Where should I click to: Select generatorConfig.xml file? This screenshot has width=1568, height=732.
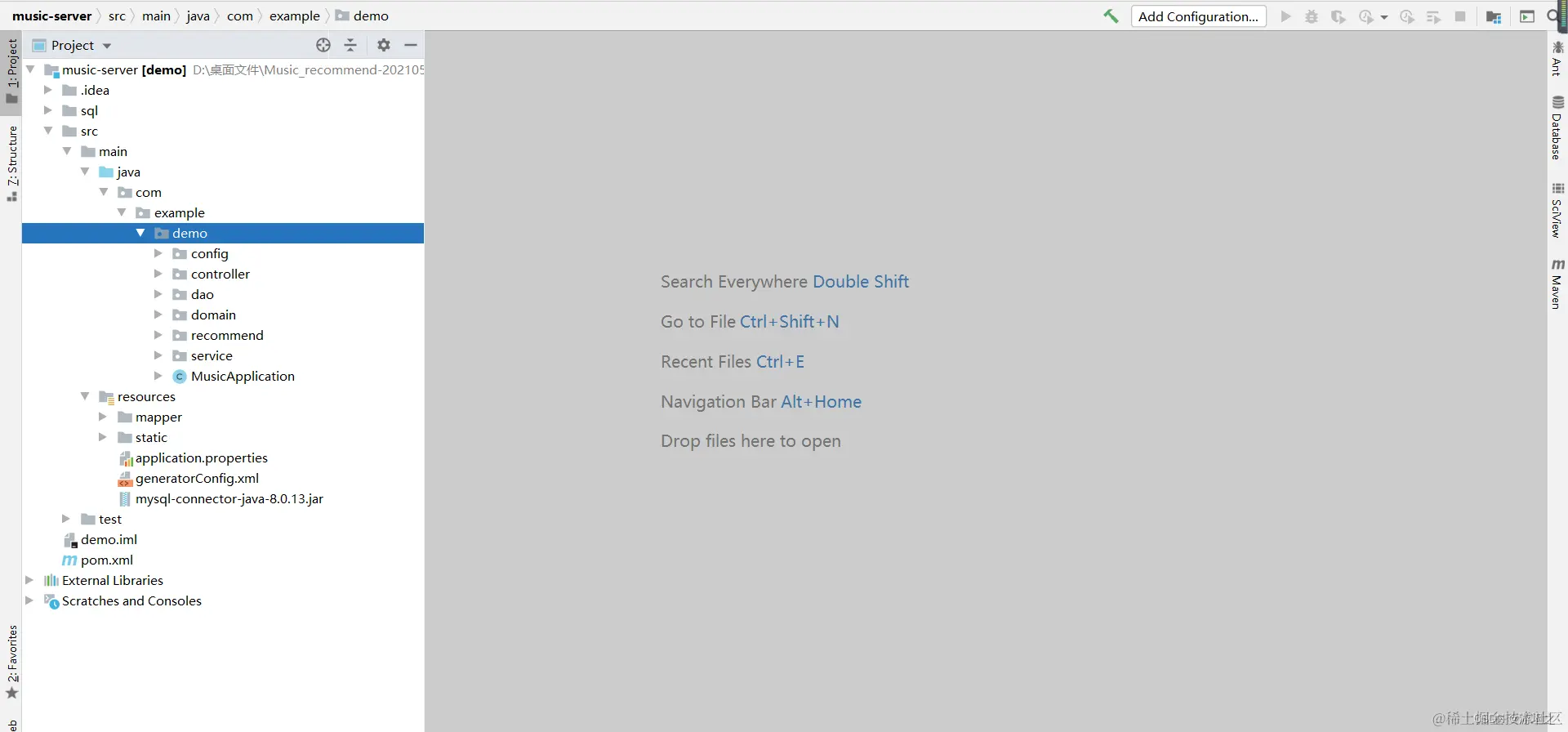pos(197,478)
